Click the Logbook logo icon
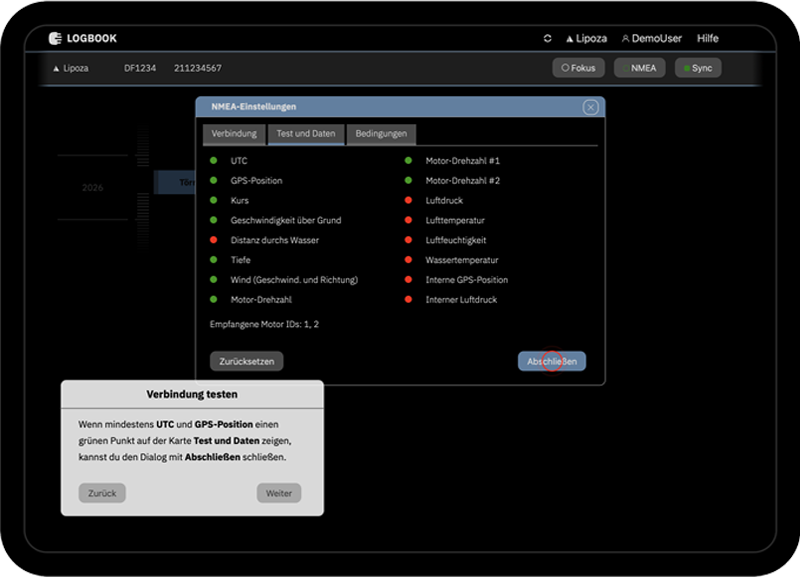Viewport: 800px width, 577px height. pos(57,38)
